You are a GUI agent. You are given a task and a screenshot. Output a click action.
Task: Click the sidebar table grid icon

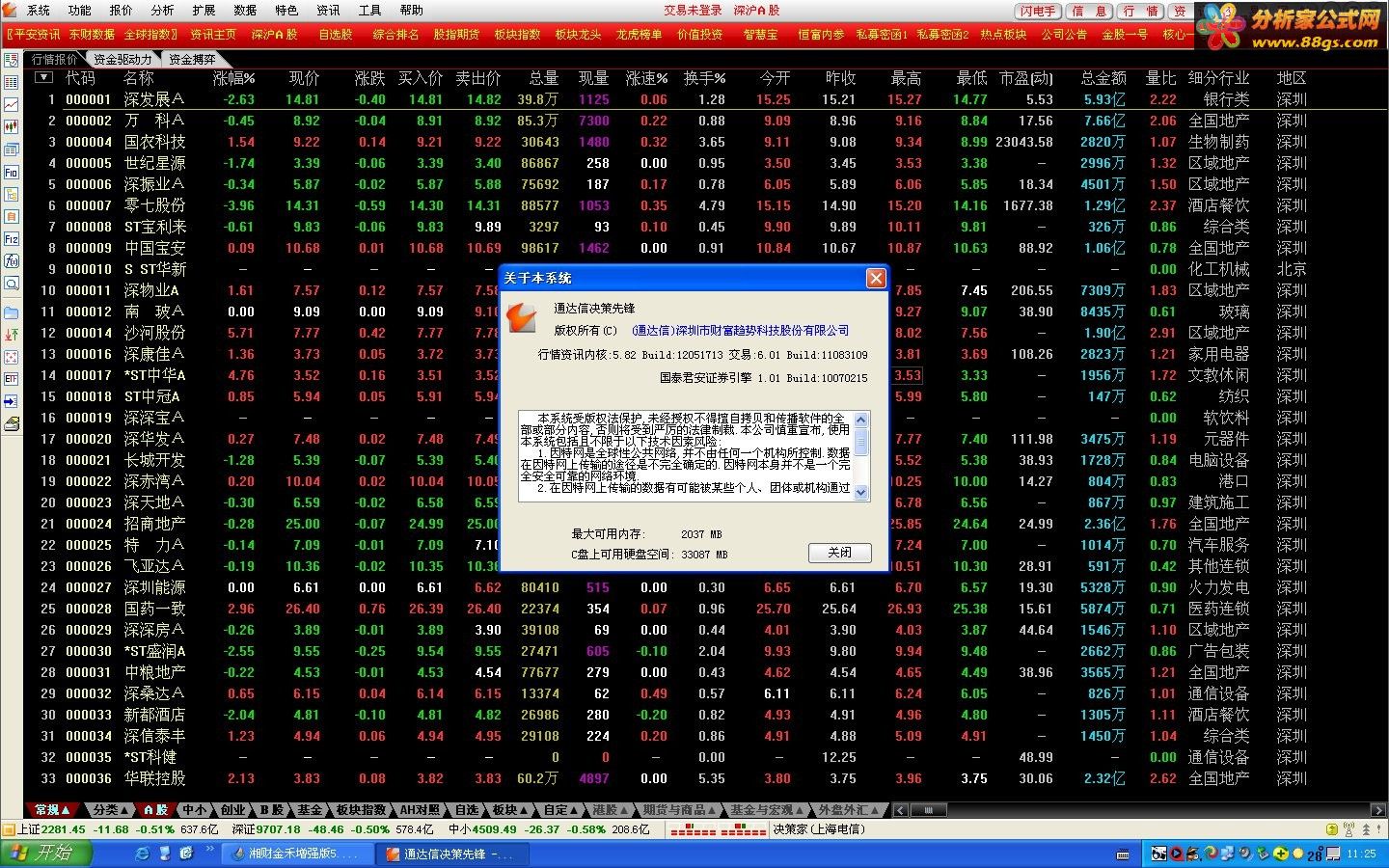point(11,82)
